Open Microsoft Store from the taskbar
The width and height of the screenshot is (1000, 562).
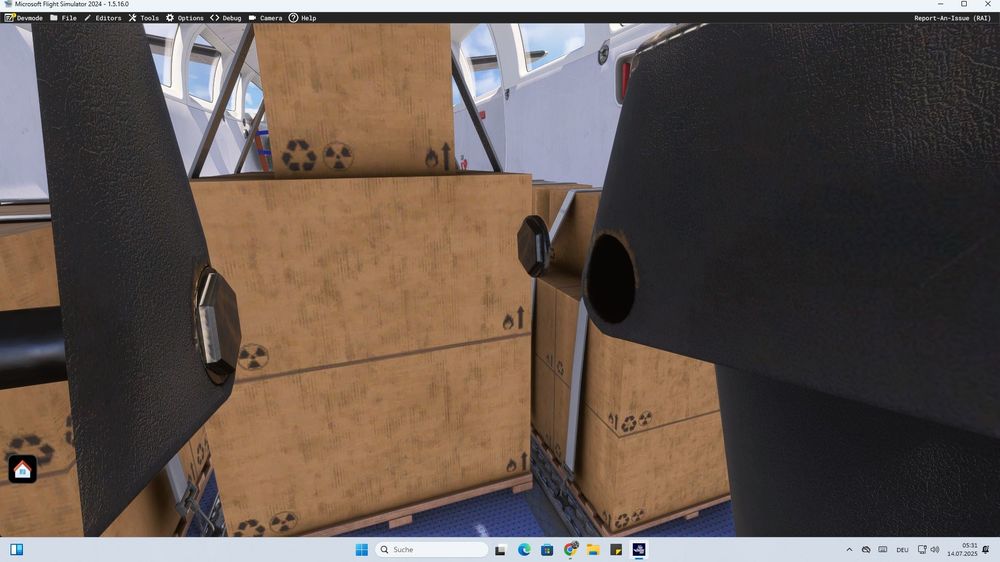pos(547,550)
